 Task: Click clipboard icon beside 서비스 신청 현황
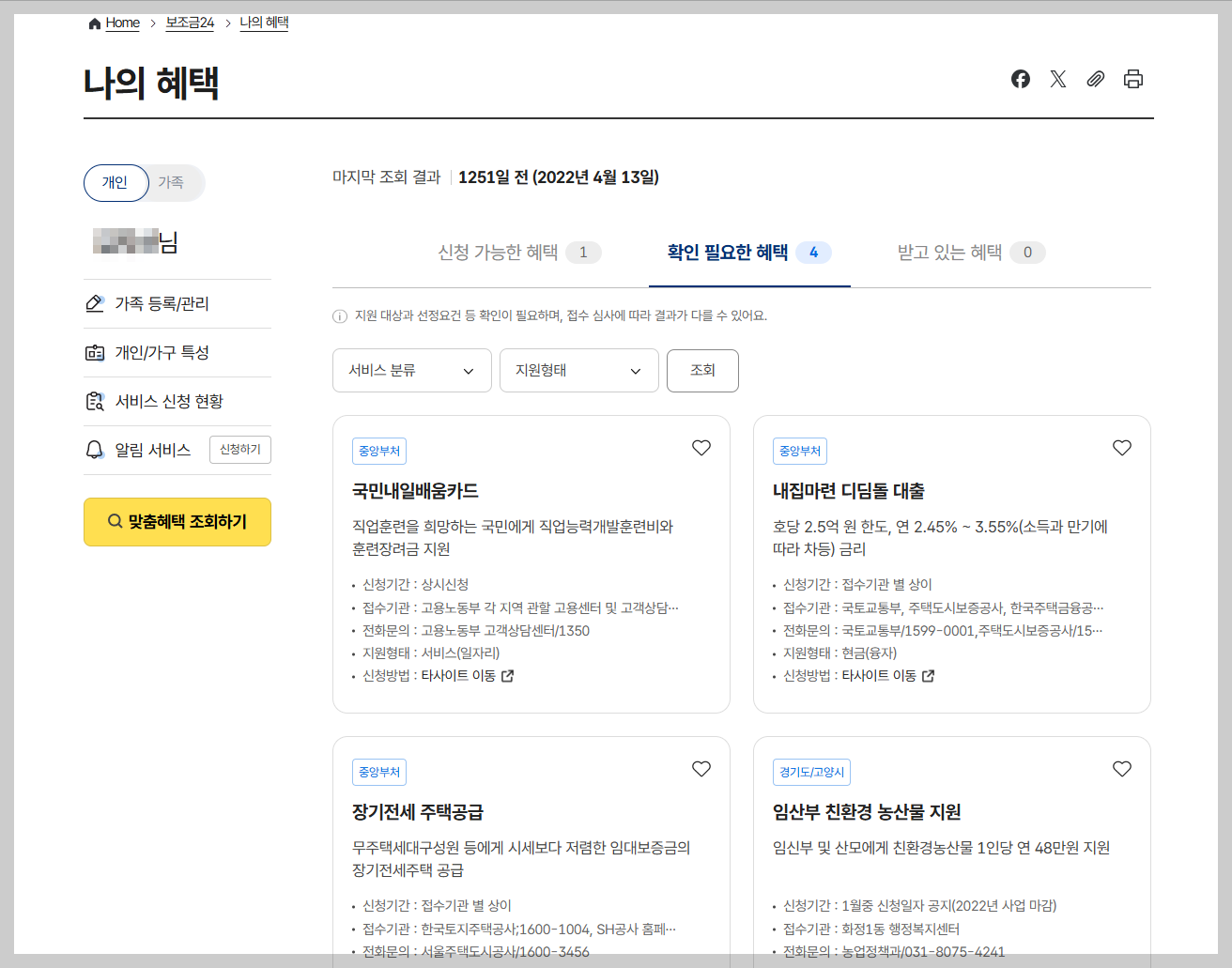[95, 401]
